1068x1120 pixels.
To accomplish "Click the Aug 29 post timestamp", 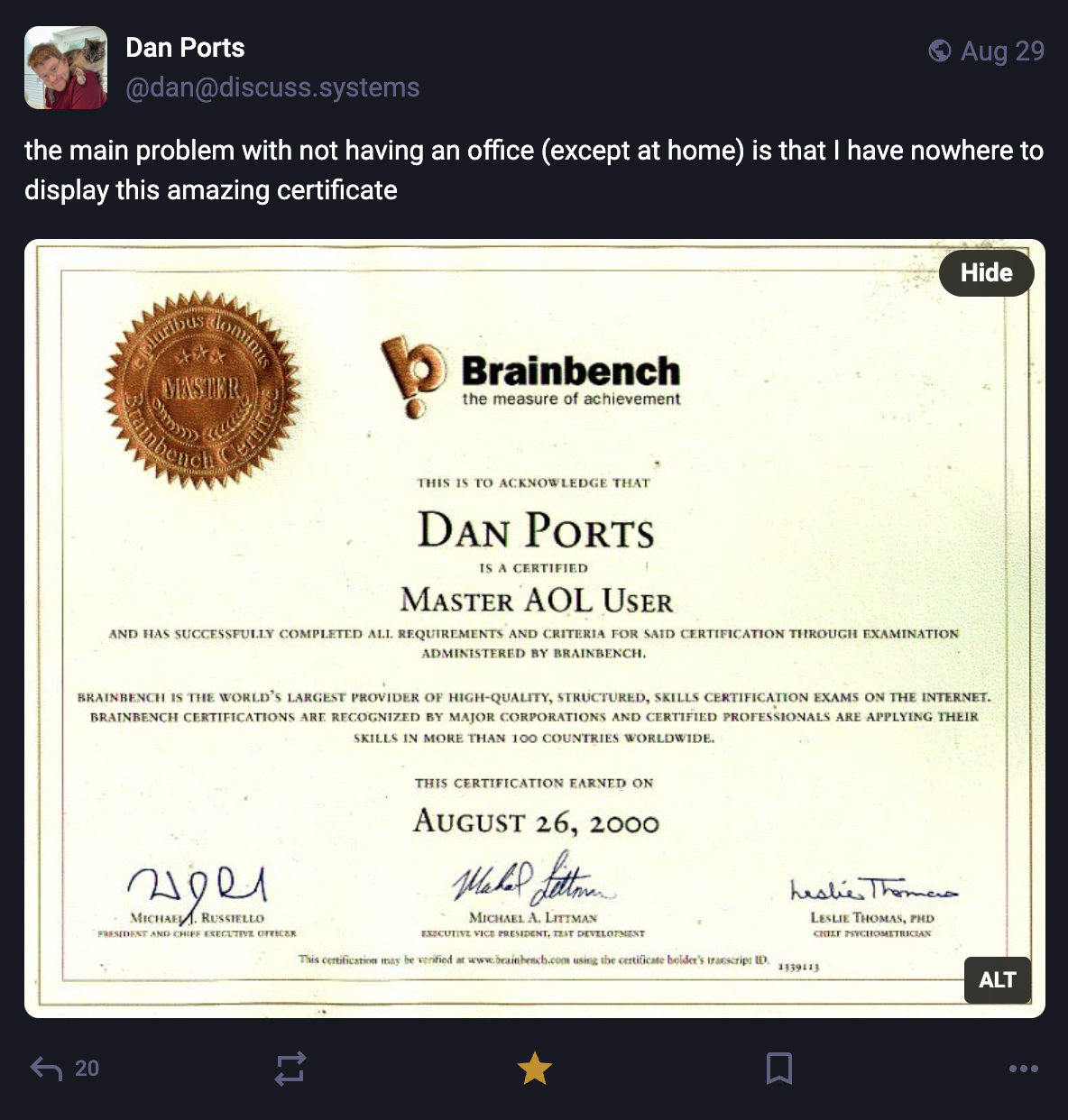I will pyautogui.click(x=1002, y=50).
